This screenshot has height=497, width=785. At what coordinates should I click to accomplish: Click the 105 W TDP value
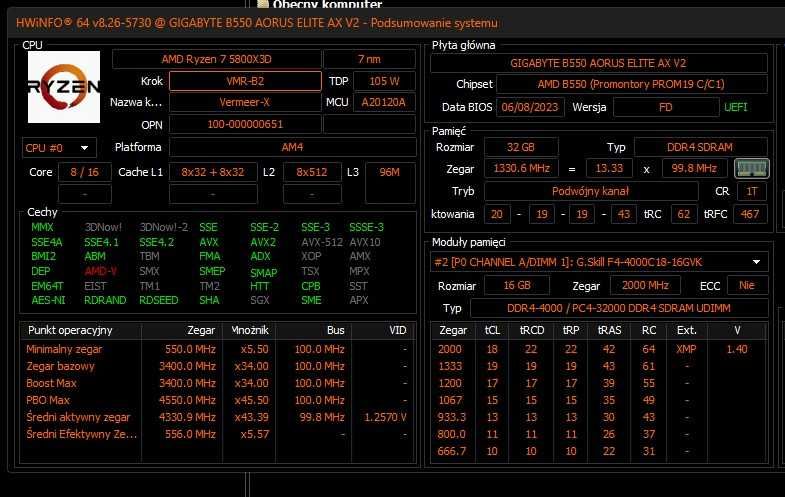pyautogui.click(x=384, y=81)
